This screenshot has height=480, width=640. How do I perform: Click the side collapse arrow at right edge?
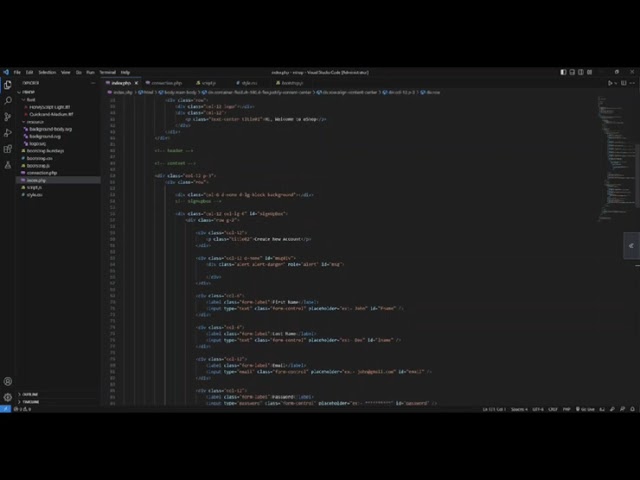631,246
